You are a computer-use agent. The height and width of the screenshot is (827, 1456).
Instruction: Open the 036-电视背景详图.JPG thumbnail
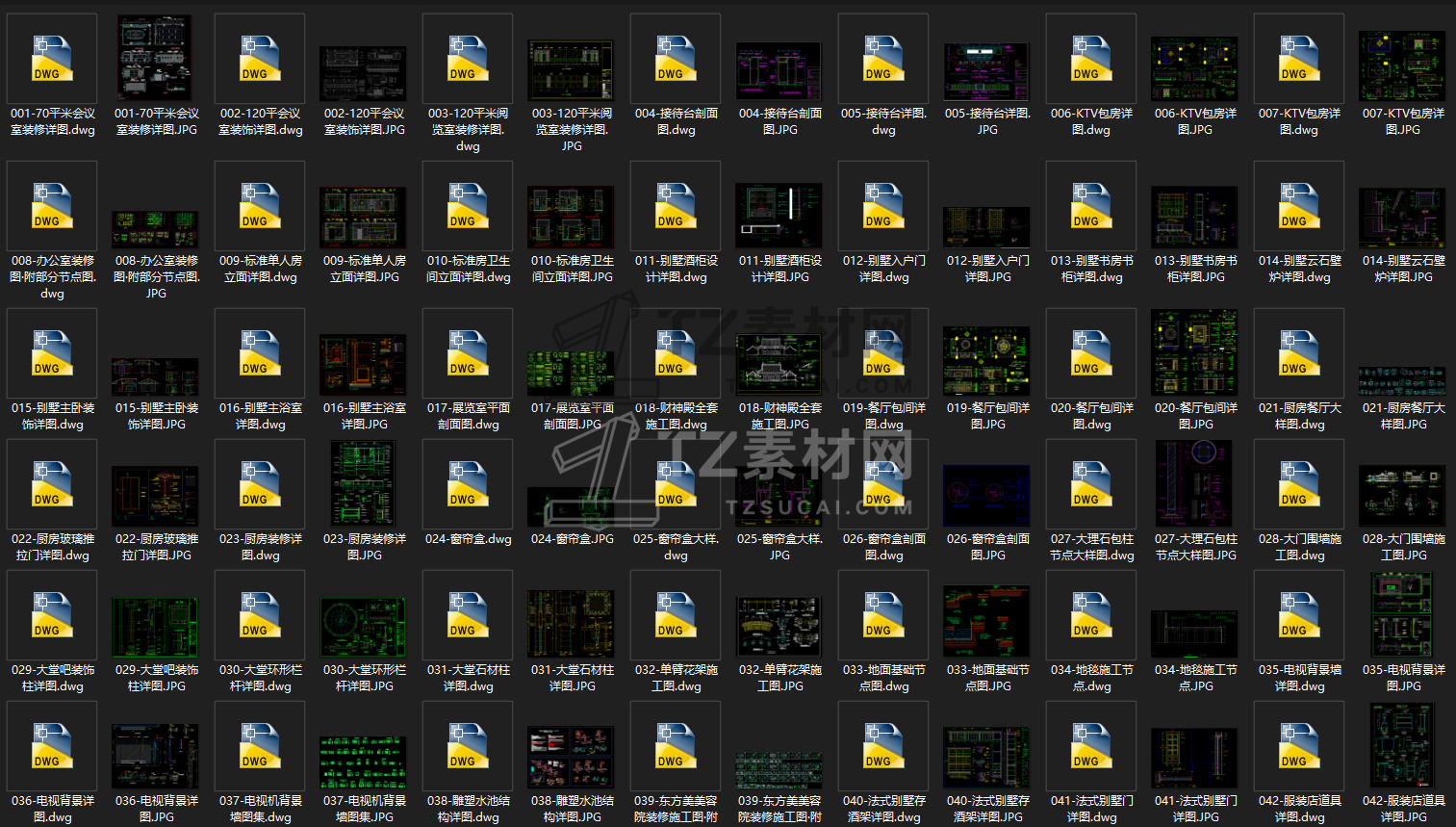click(x=156, y=758)
